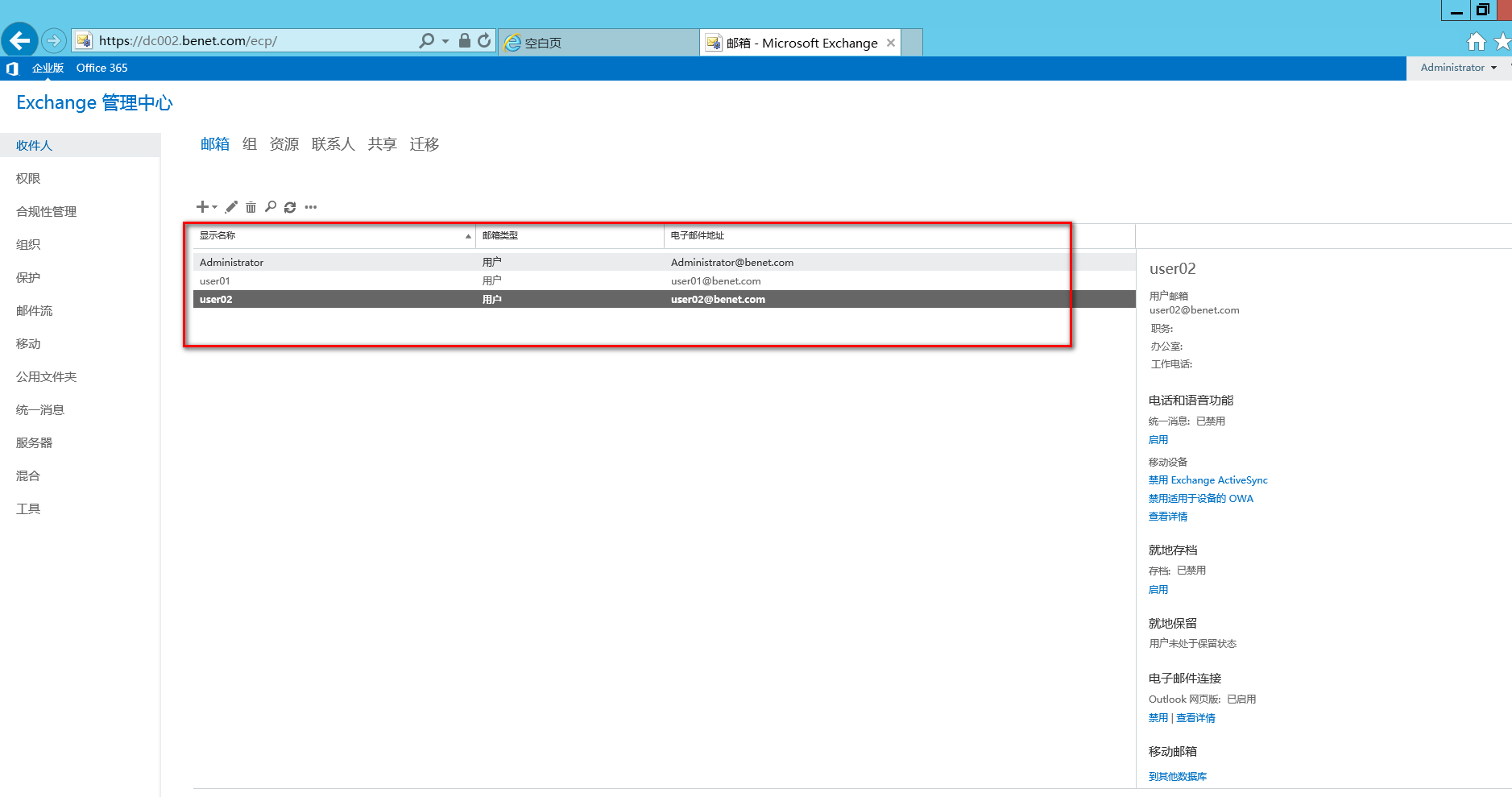The width and height of the screenshot is (1512, 797).
Task: Open the 资源 tab
Action: 284,144
